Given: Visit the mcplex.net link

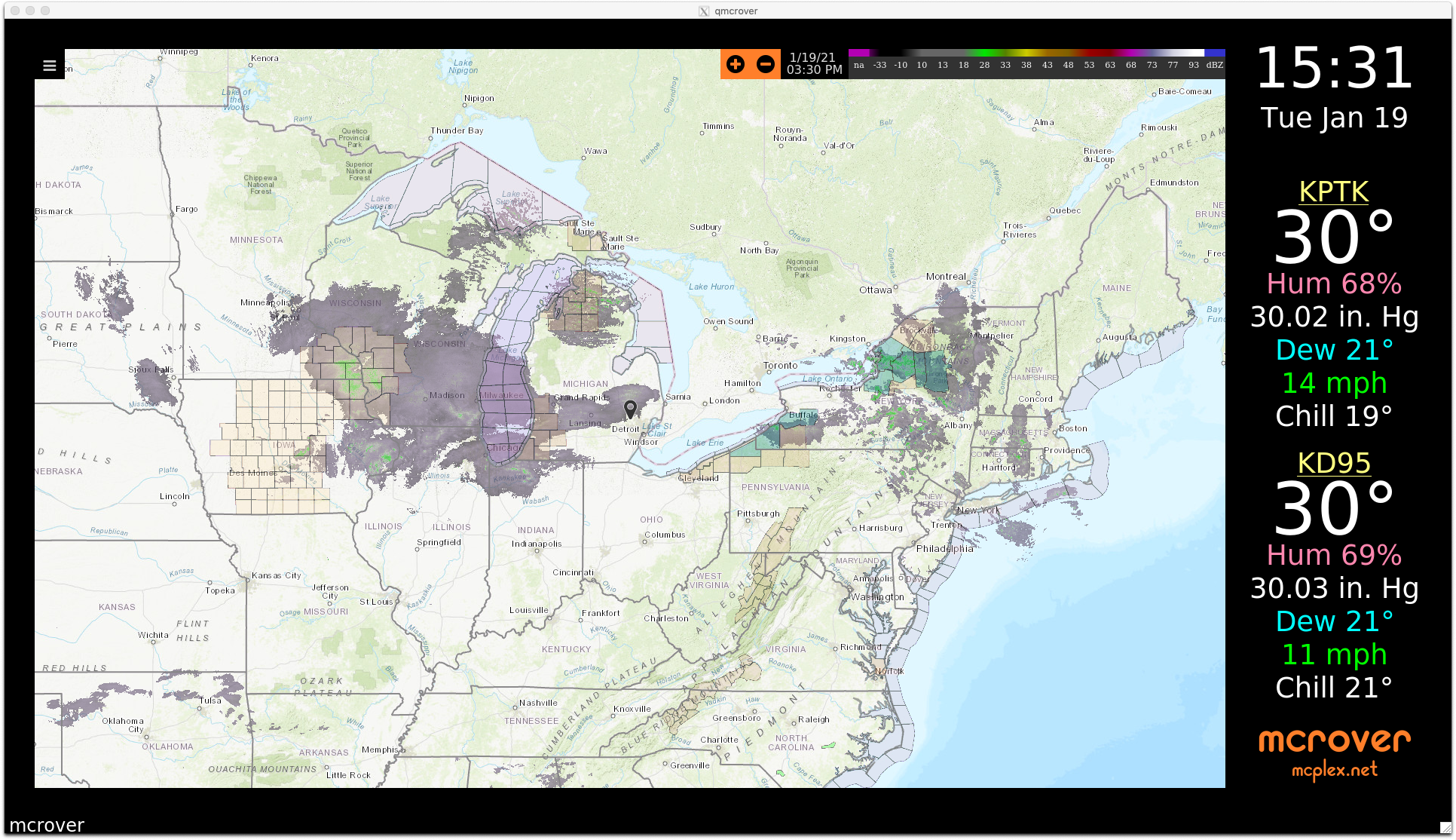Looking at the screenshot, I should coord(1334,770).
